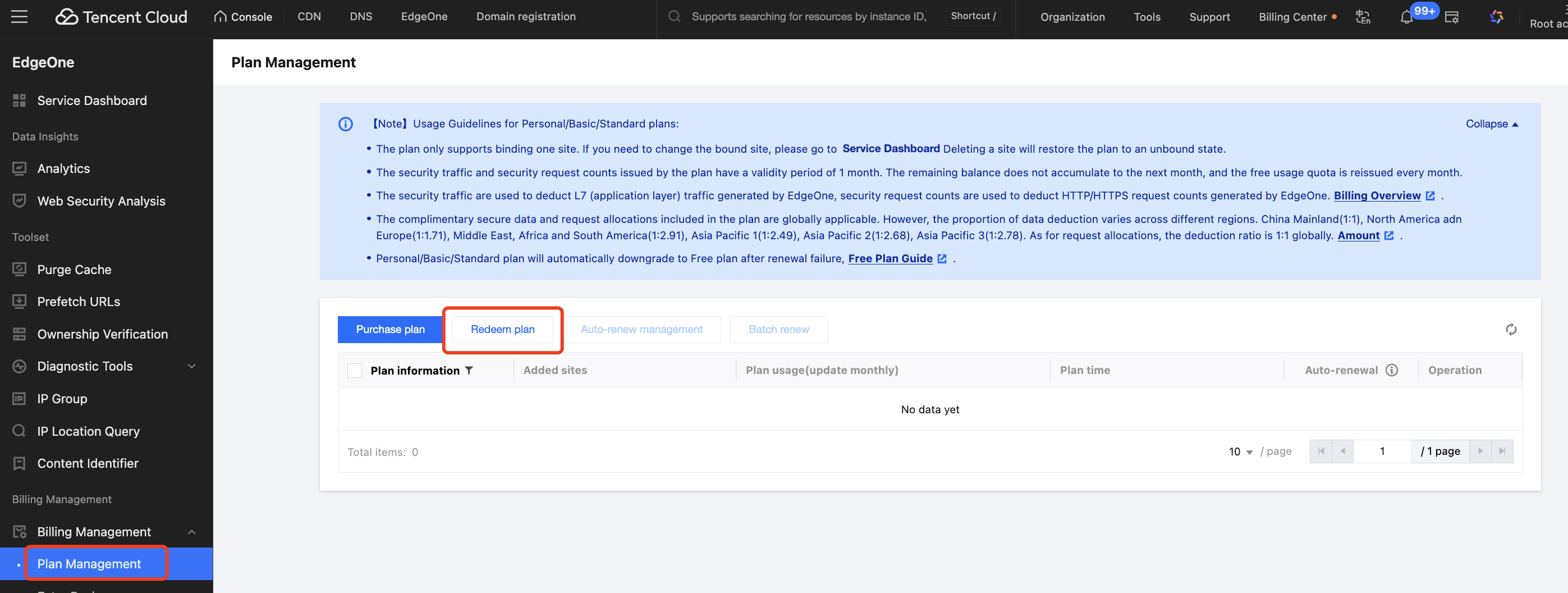The image size is (1568, 593).
Task: Go to the last page arrow
Action: (x=1502, y=451)
